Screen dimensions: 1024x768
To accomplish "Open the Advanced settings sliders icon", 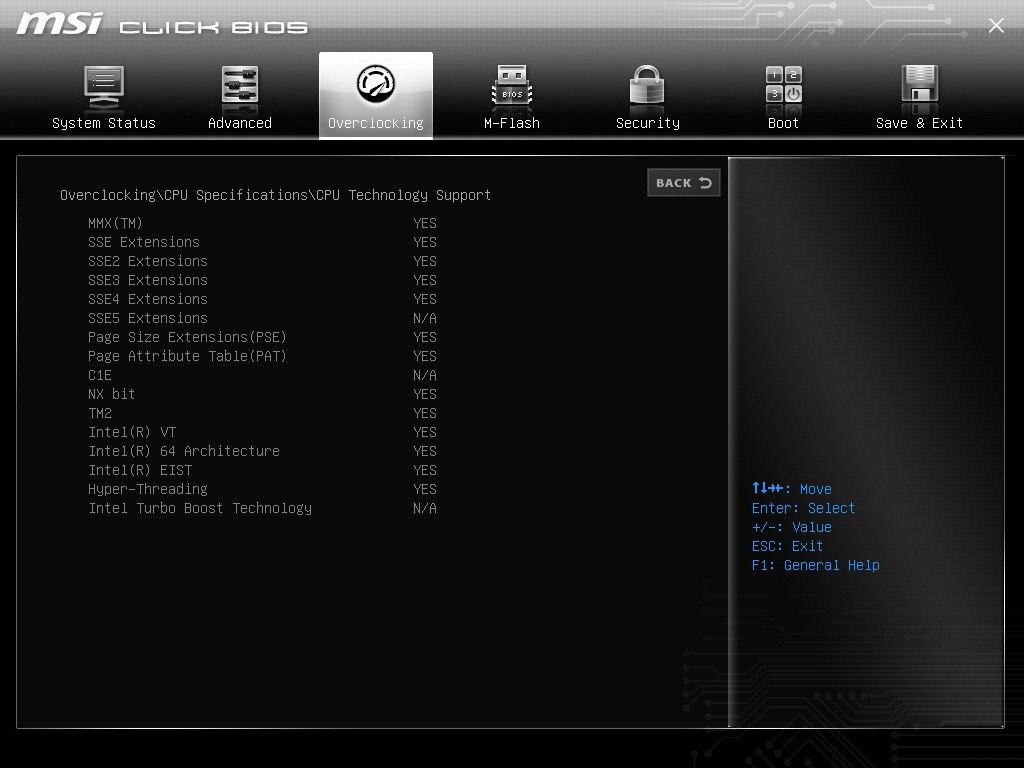I will [x=240, y=86].
